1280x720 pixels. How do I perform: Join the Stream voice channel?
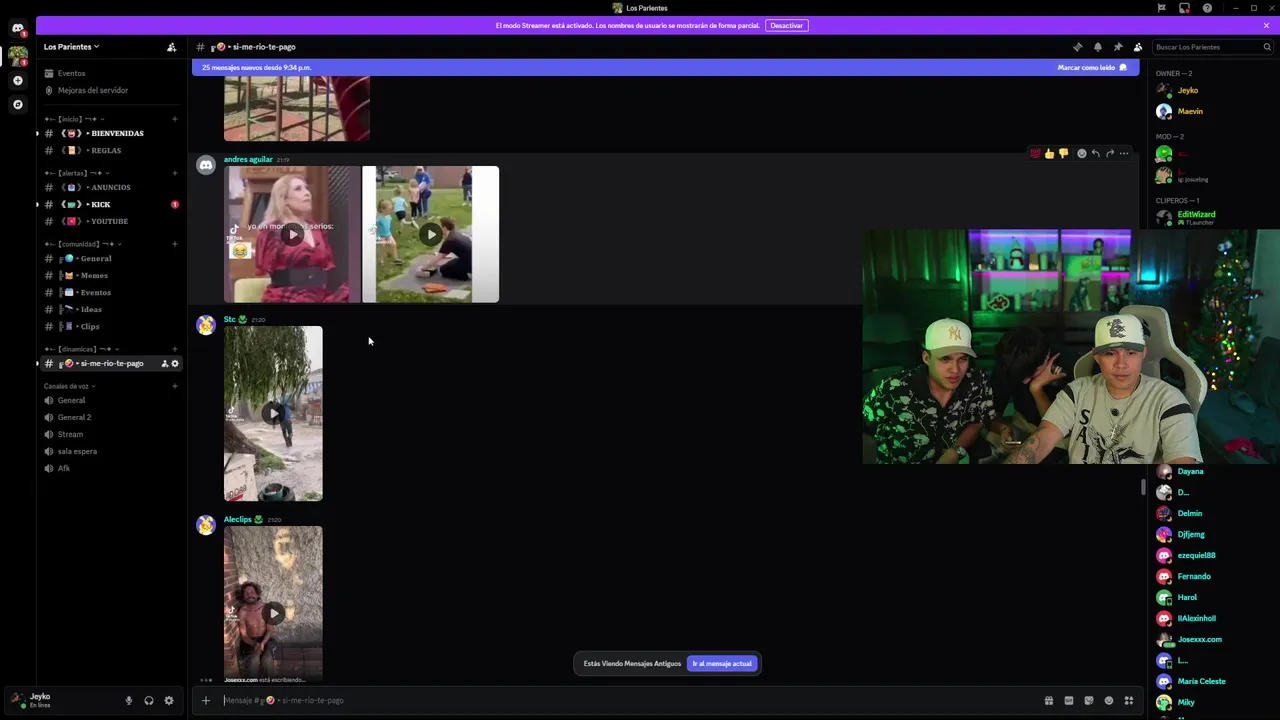click(111, 434)
